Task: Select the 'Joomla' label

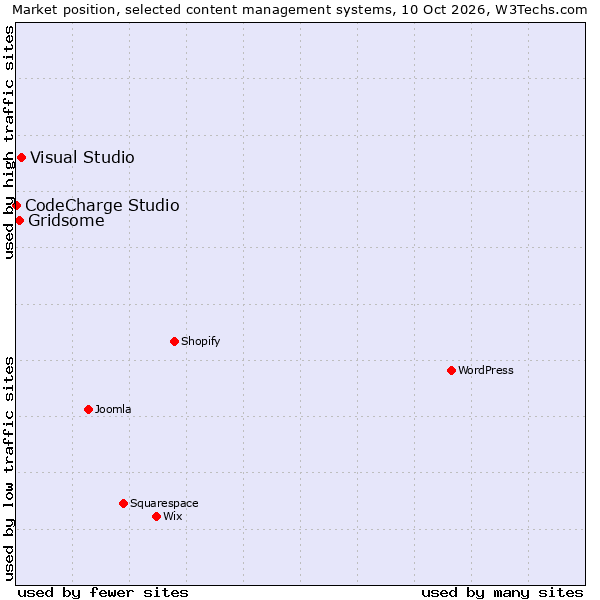Action: [x=113, y=409]
